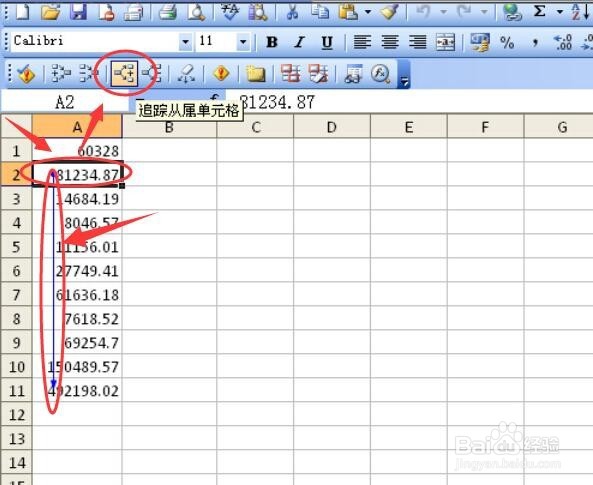Click the Redo arrow icon

(464, 12)
